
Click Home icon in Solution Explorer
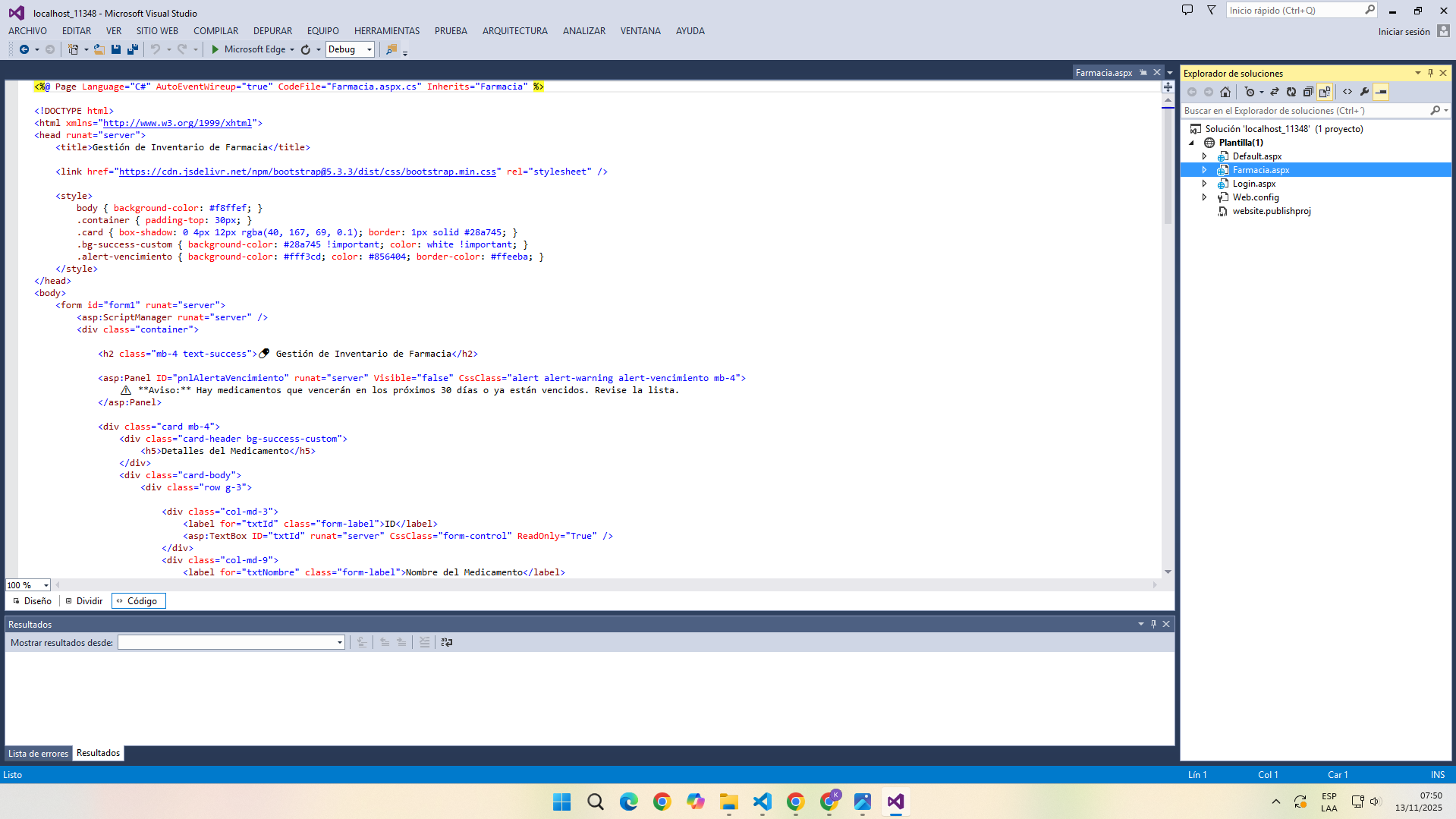coord(1225,92)
